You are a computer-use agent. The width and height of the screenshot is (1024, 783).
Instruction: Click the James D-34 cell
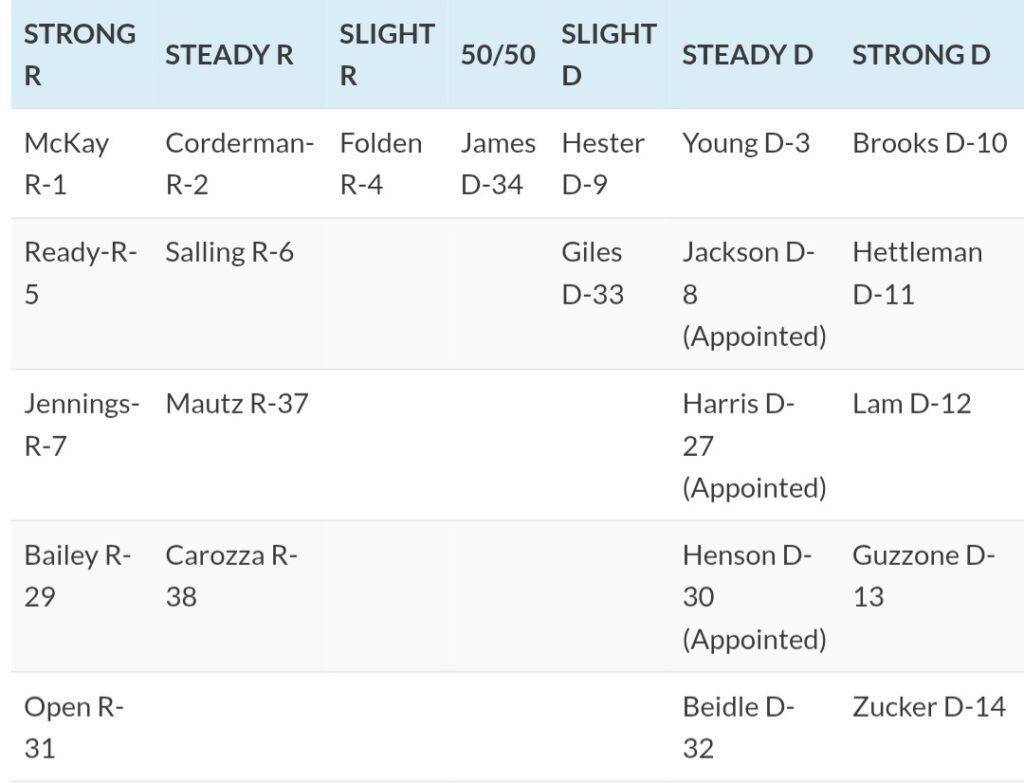(x=498, y=163)
